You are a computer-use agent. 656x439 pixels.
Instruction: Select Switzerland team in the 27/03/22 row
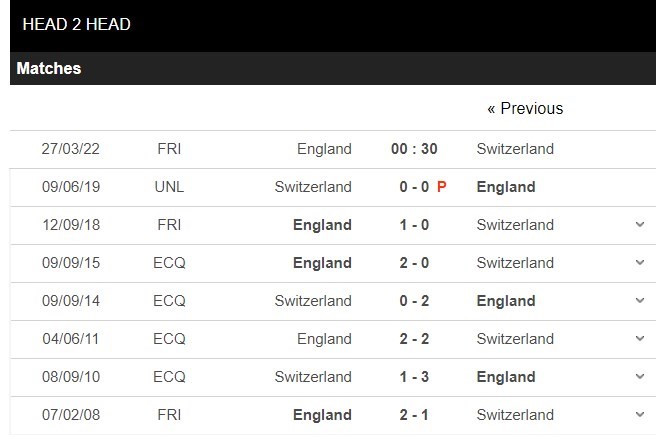click(515, 149)
